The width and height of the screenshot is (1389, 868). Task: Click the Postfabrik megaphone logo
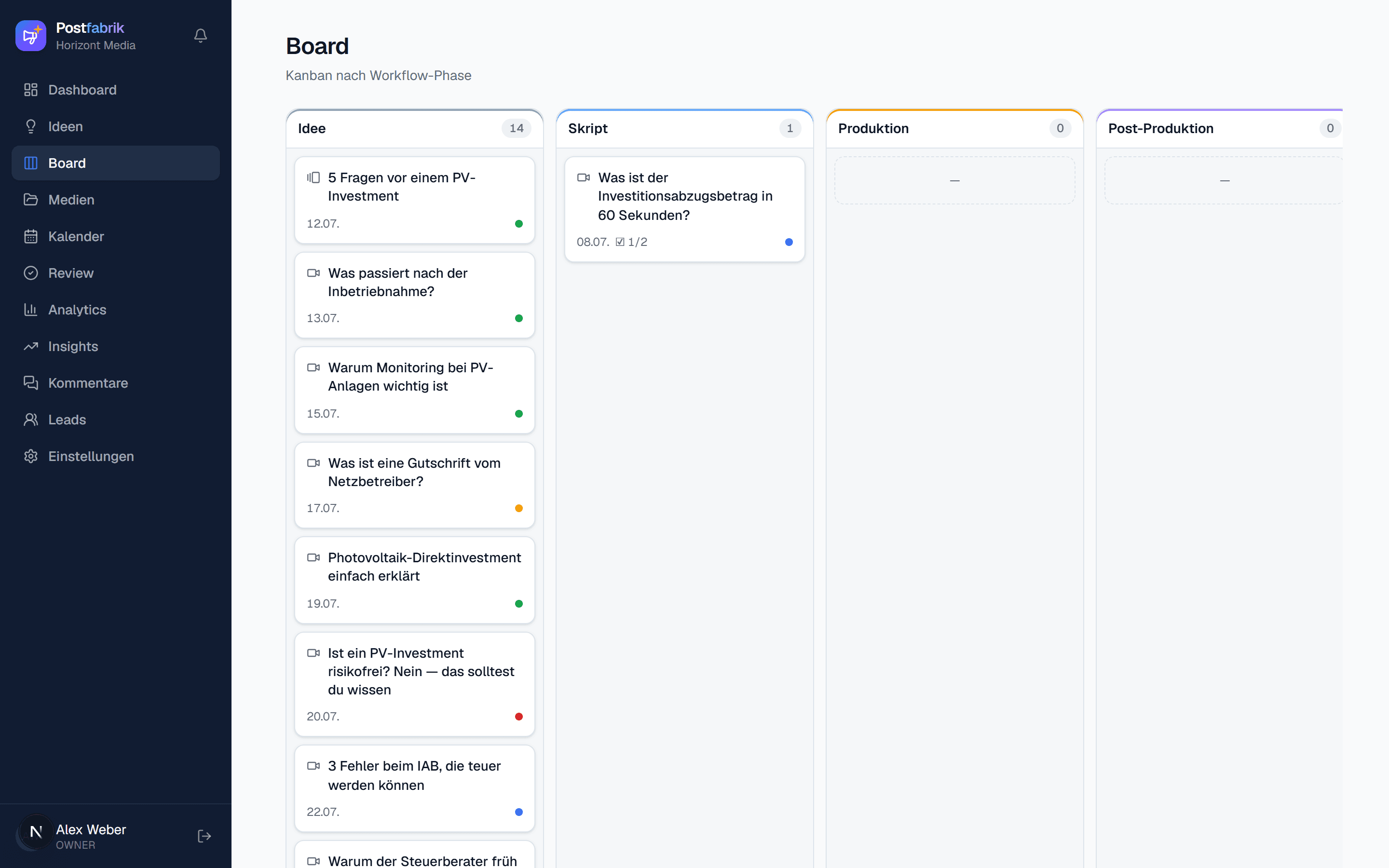point(30,36)
